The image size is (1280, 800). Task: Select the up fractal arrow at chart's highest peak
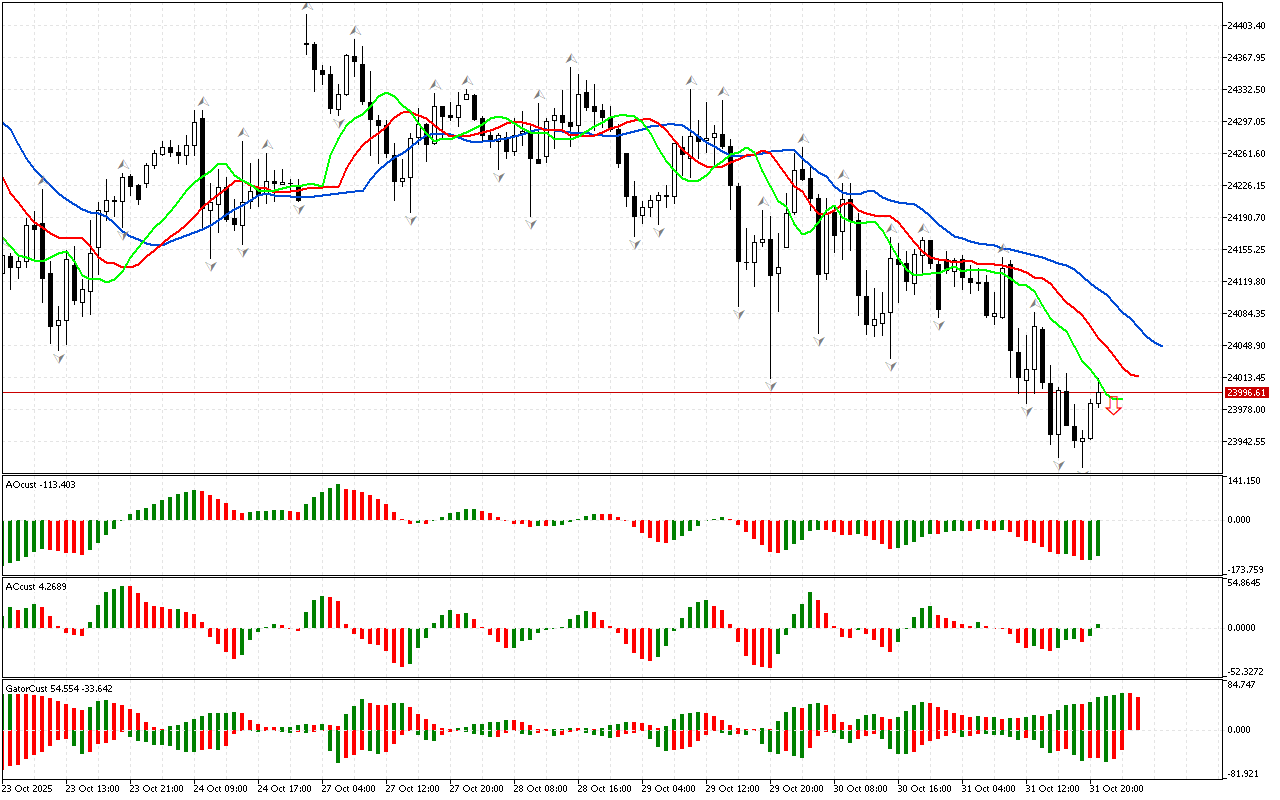point(308,8)
